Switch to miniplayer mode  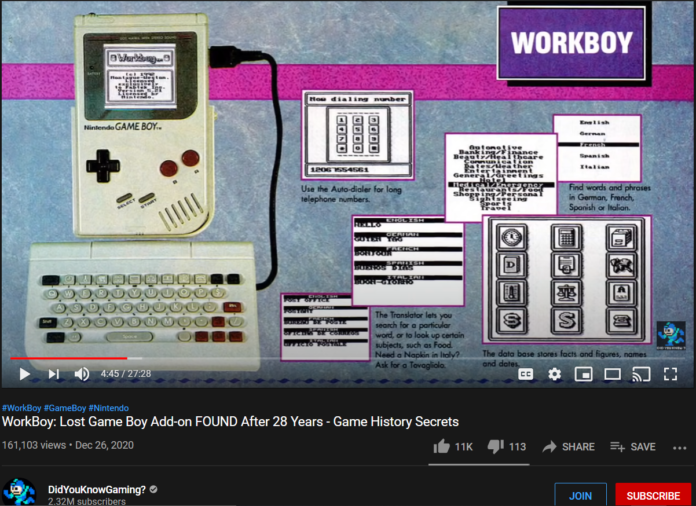tap(583, 374)
